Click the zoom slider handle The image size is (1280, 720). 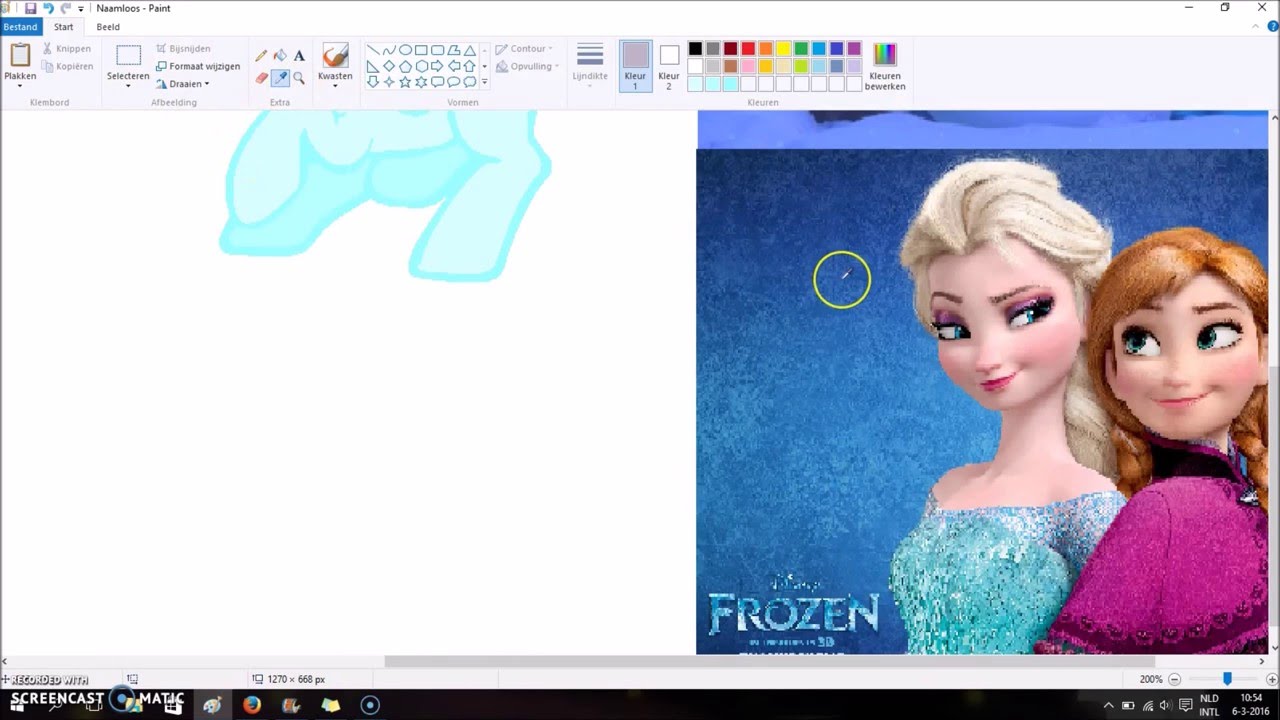pyautogui.click(x=1227, y=679)
